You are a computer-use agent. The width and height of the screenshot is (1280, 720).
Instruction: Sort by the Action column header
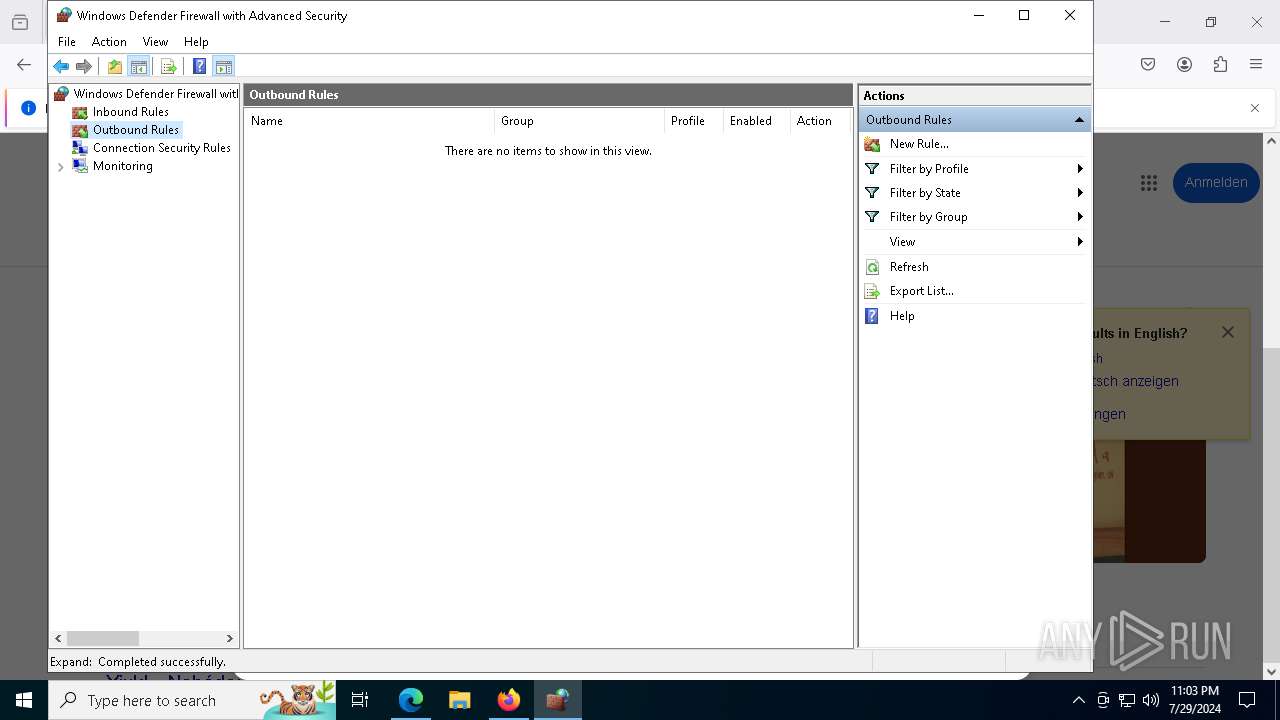point(819,121)
